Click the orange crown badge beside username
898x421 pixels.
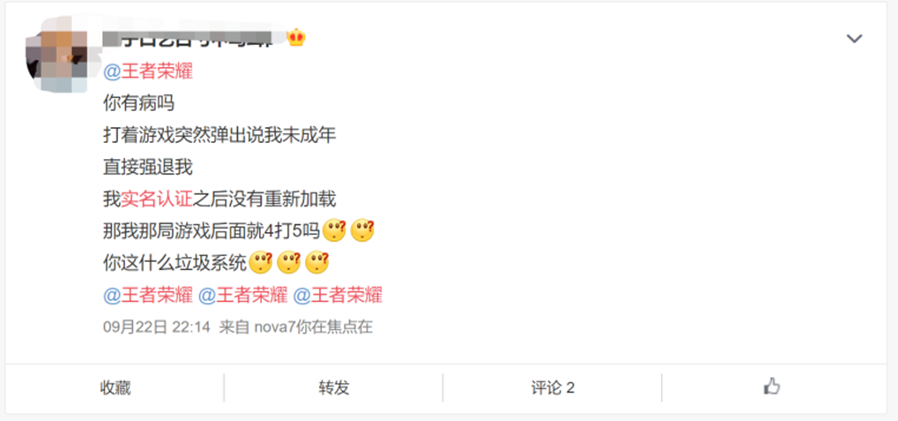[x=296, y=38]
